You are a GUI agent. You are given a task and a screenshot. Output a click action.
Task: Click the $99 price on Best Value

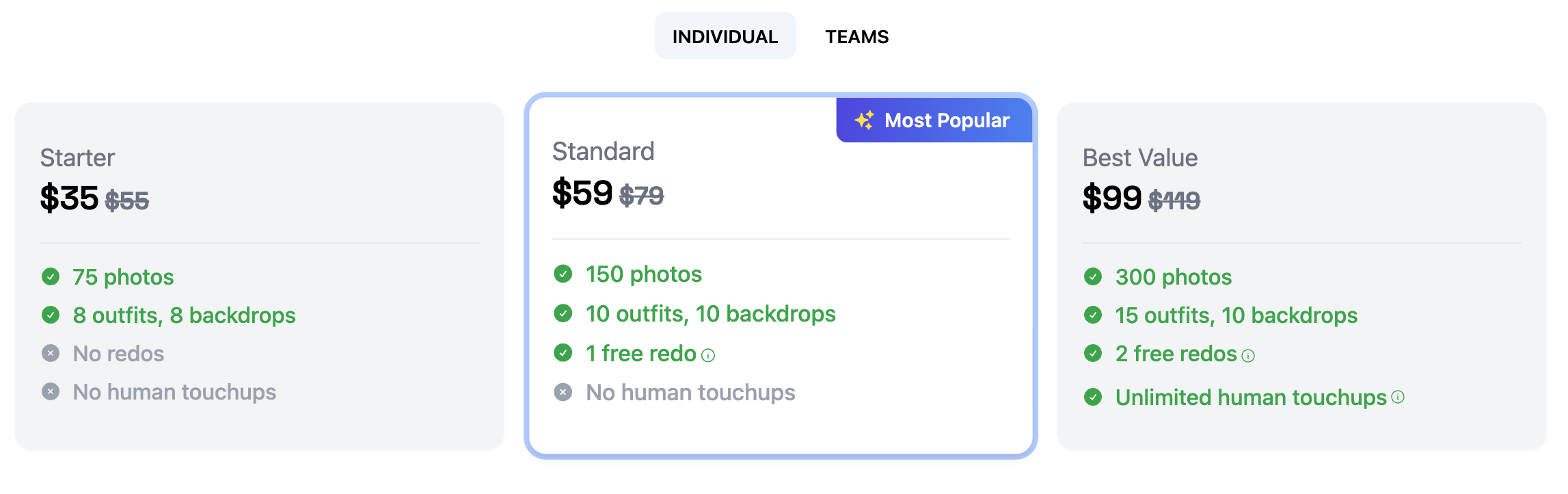point(1111,198)
